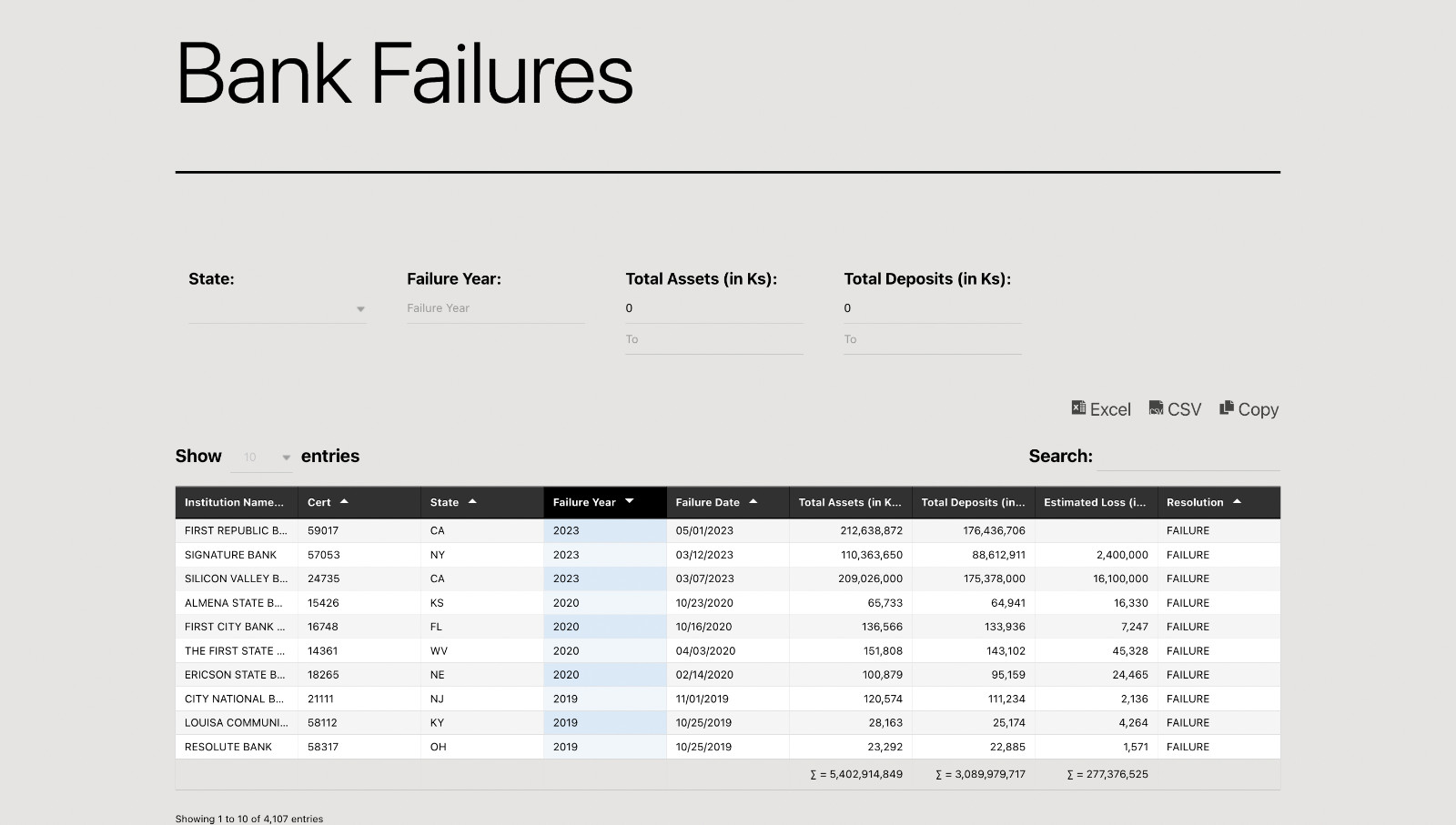Export table using the Excel icon

coord(1078,408)
